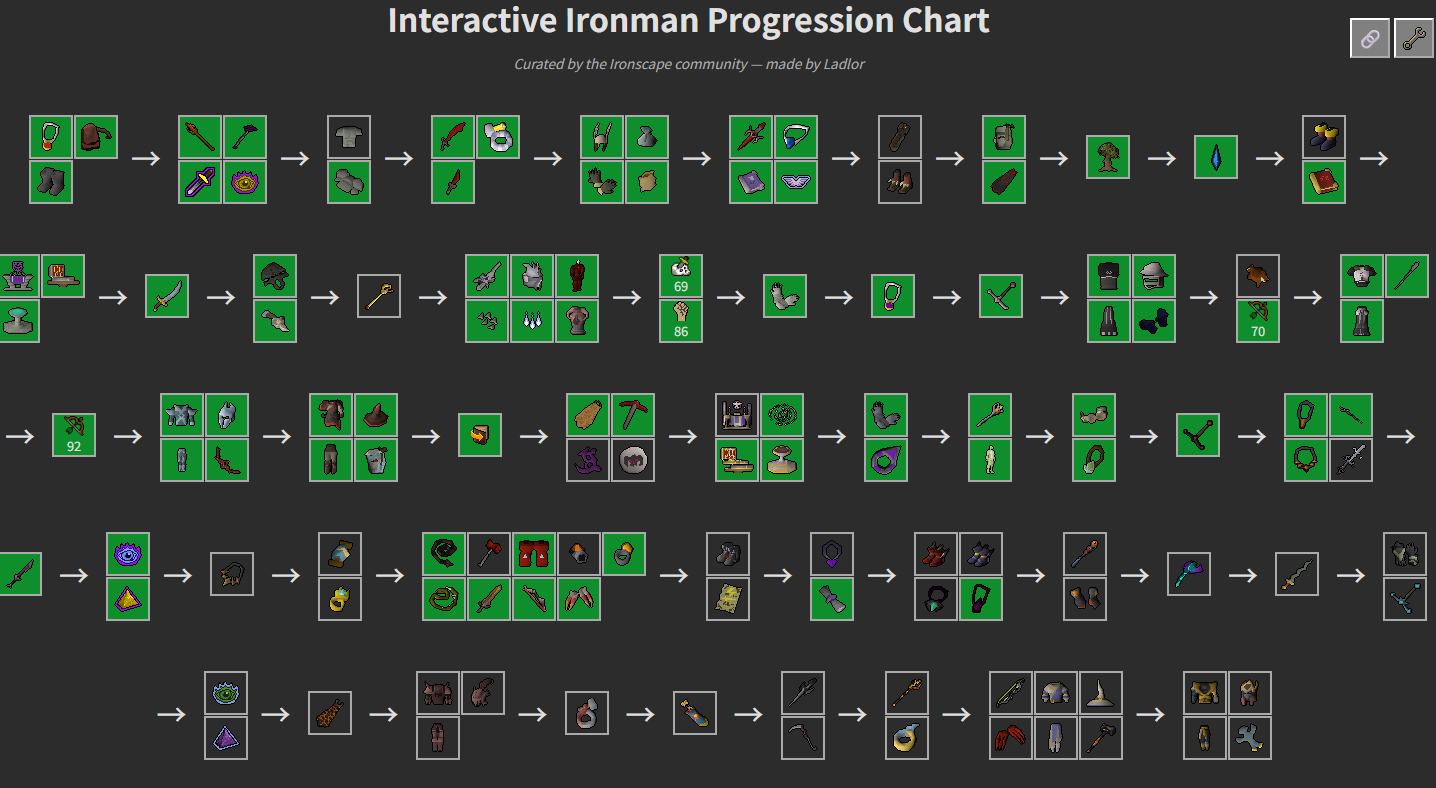The width and height of the screenshot is (1436, 788).
Task: Toggle the orange beaded necklace item
Action: pyautogui.click(x=1306, y=460)
